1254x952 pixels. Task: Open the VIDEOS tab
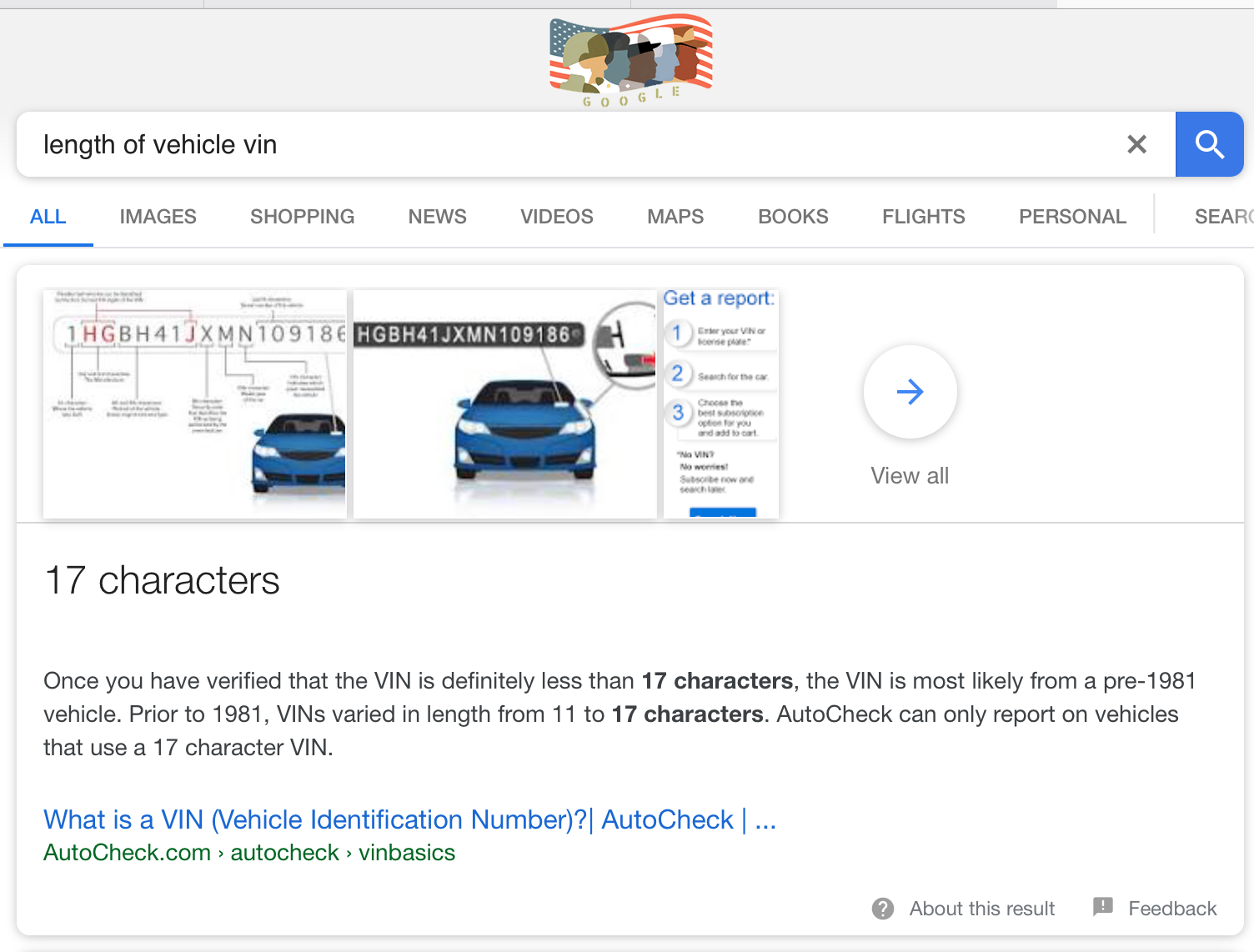[557, 217]
